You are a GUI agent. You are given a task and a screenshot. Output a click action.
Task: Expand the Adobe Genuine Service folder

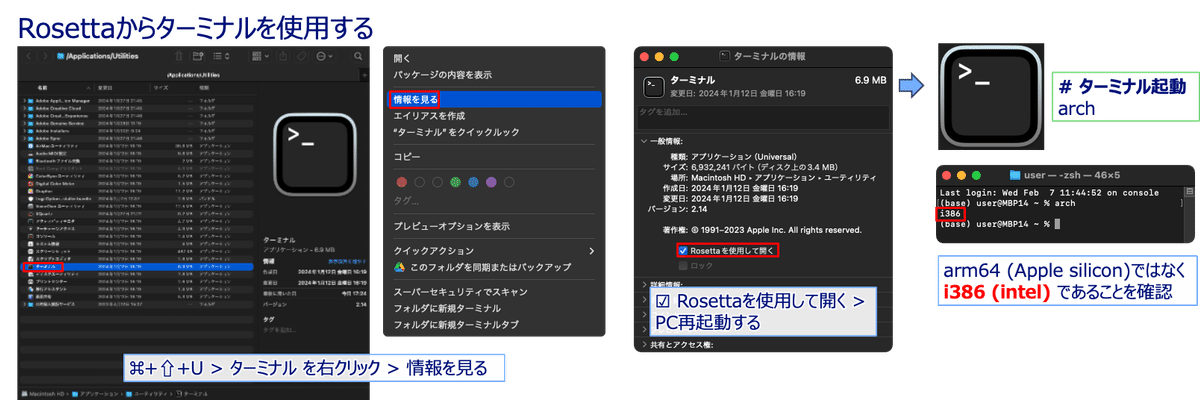click(x=25, y=123)
